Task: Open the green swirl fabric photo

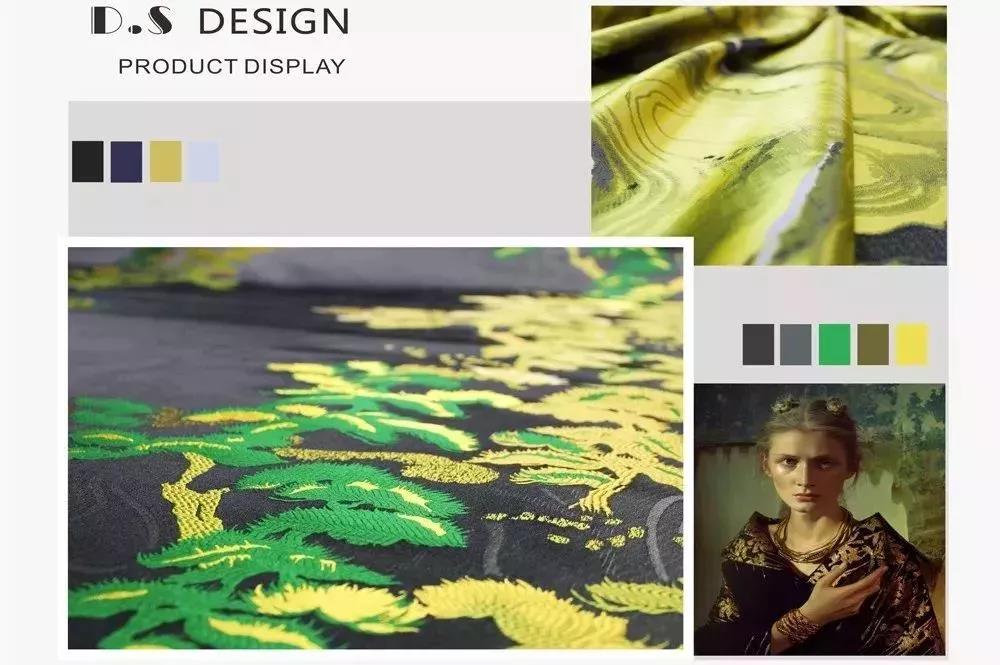Action: 769,135
